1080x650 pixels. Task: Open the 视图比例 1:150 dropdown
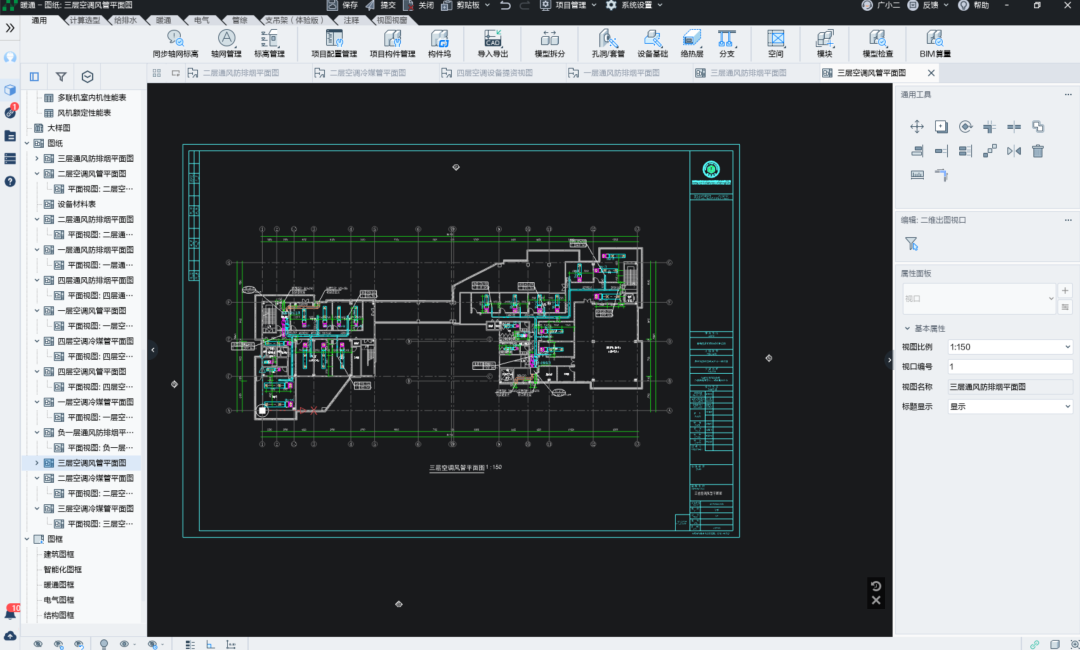point(1009,347)
